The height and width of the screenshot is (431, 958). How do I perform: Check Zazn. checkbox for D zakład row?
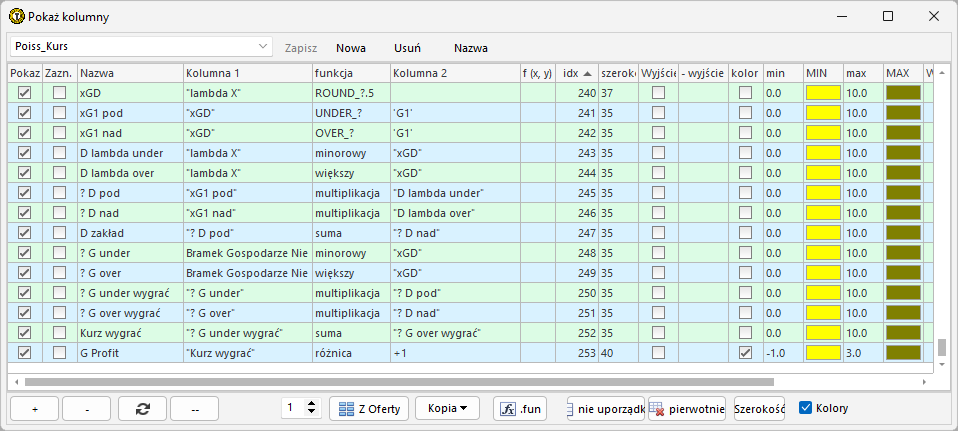pyautogui.click(x=60, y=233)
